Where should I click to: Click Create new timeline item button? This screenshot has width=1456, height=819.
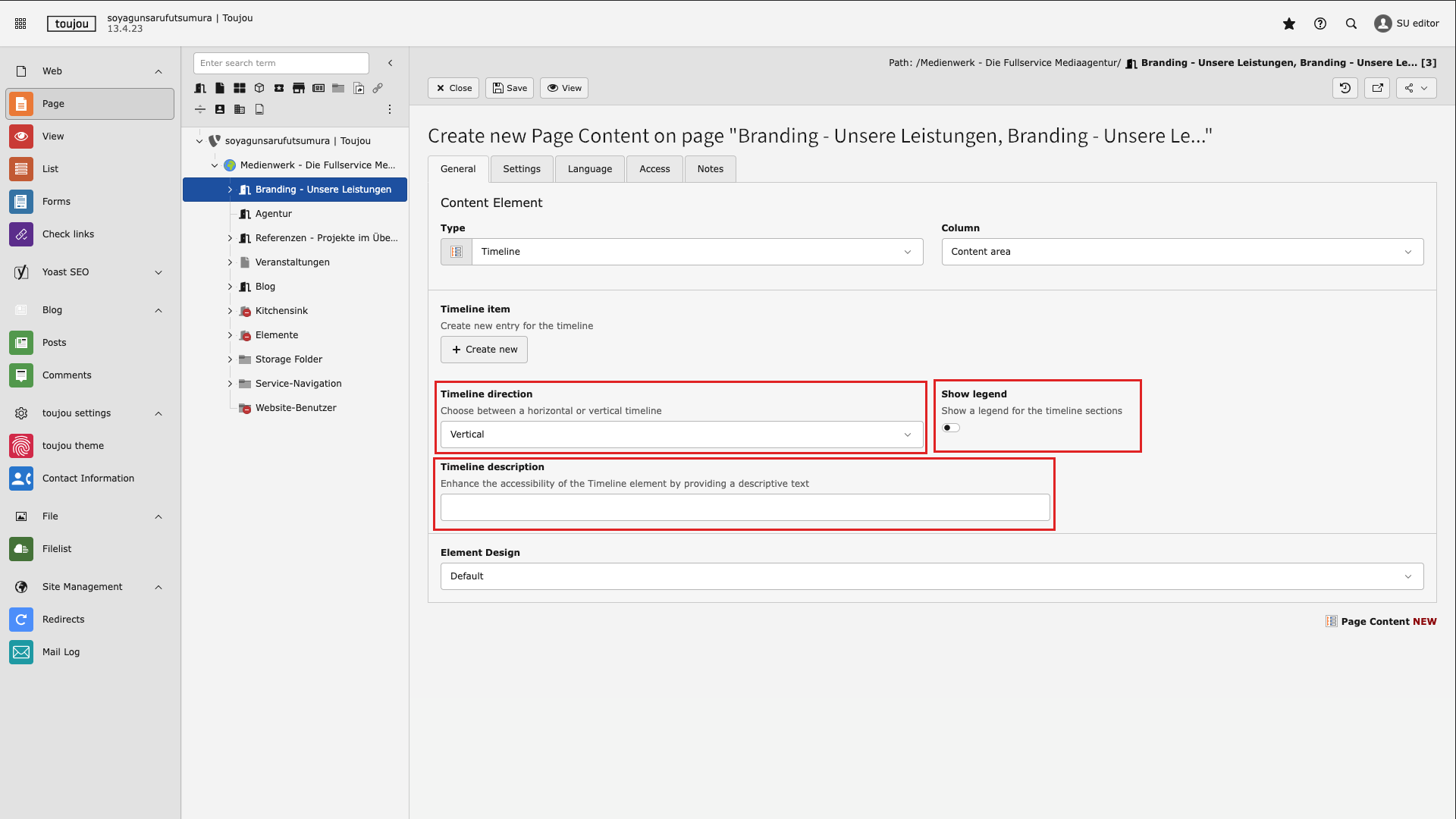click(484, 350)
